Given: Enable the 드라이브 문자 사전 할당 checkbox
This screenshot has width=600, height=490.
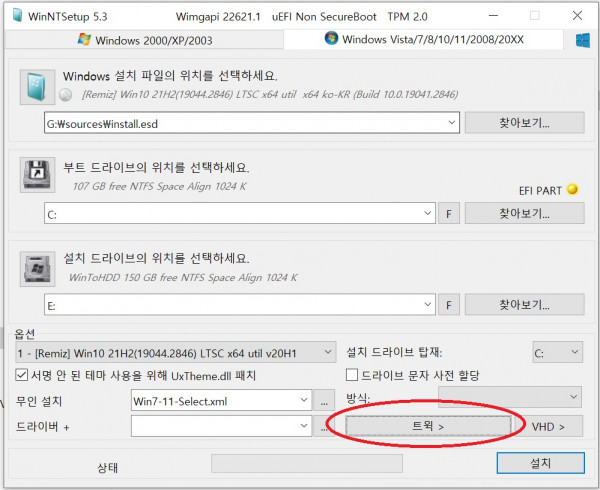Looking at the screenshot, I should coord(352,375).
